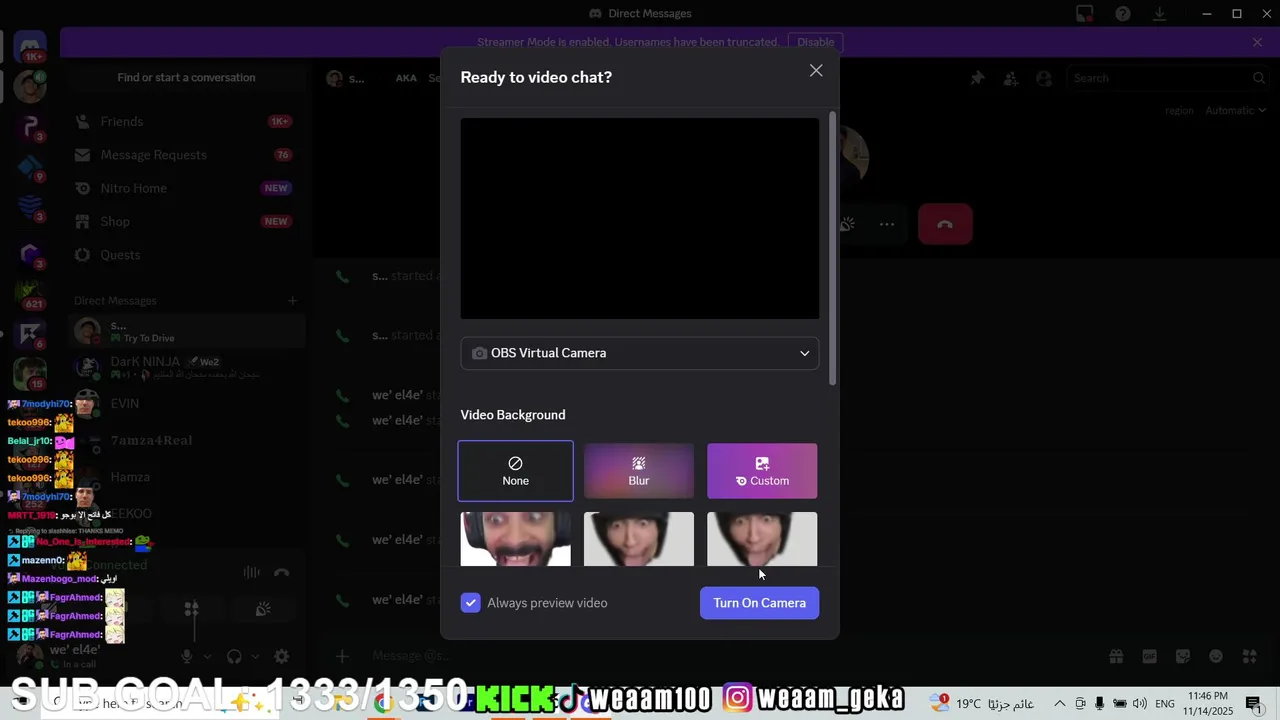Open the call's more options ellipsis
Image resolution: width=1280 pixels, height=720 pixels.
point(886,224)
